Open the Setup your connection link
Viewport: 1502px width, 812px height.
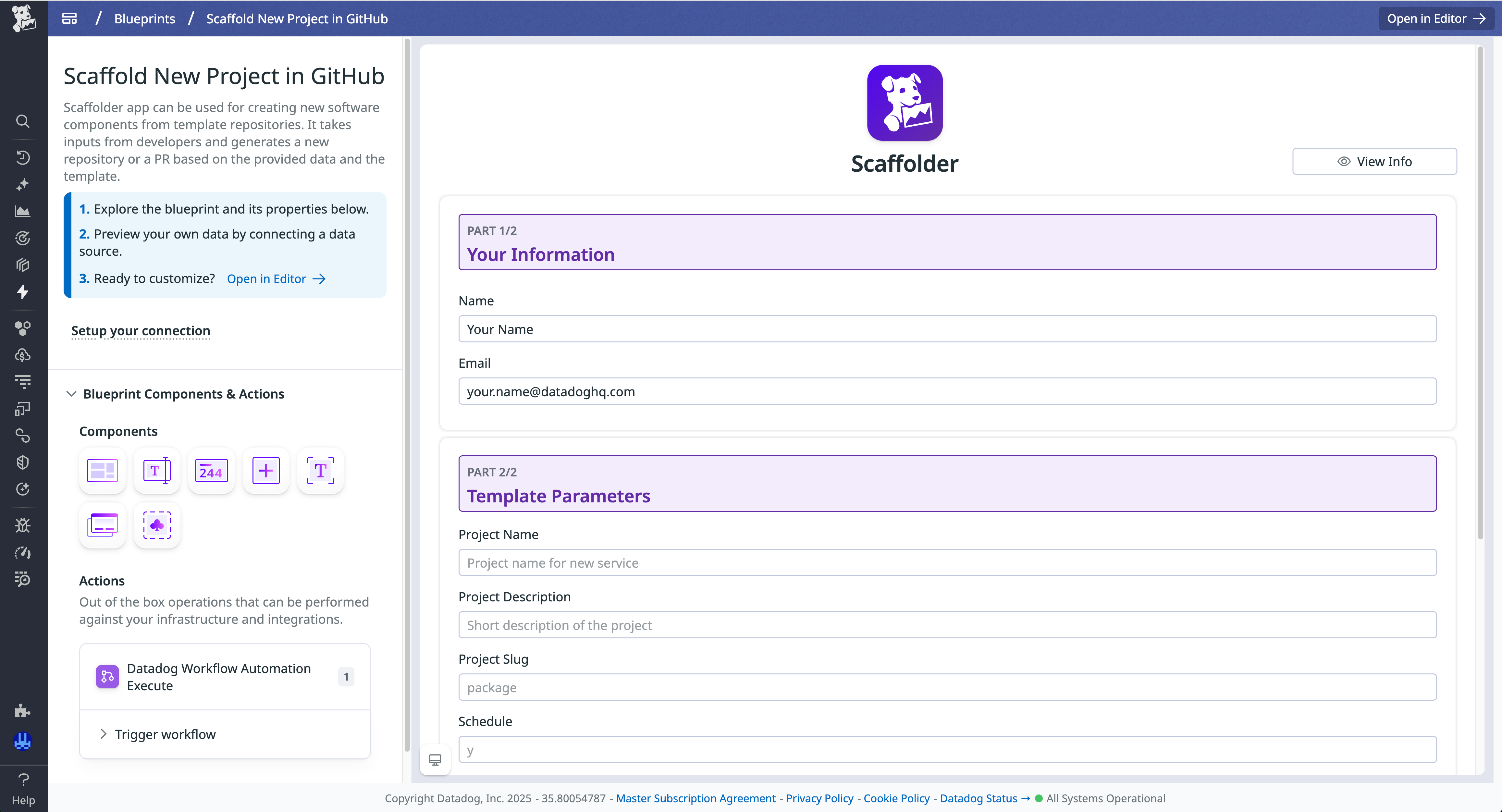140,330
